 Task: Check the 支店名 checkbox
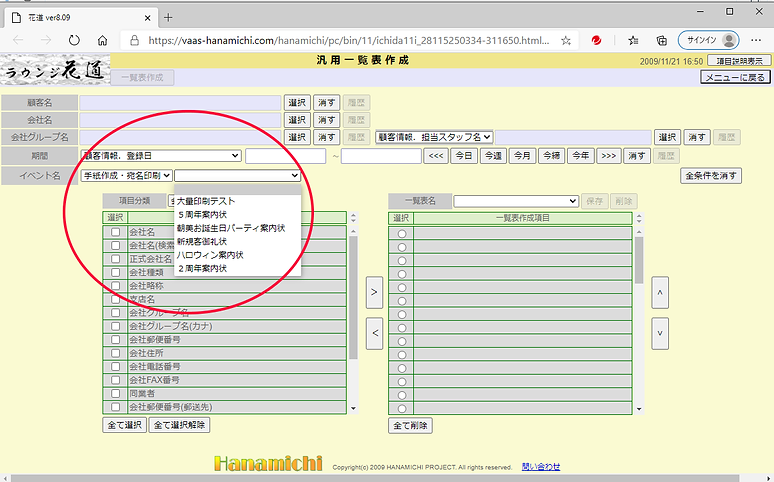(x=116, y=299)
